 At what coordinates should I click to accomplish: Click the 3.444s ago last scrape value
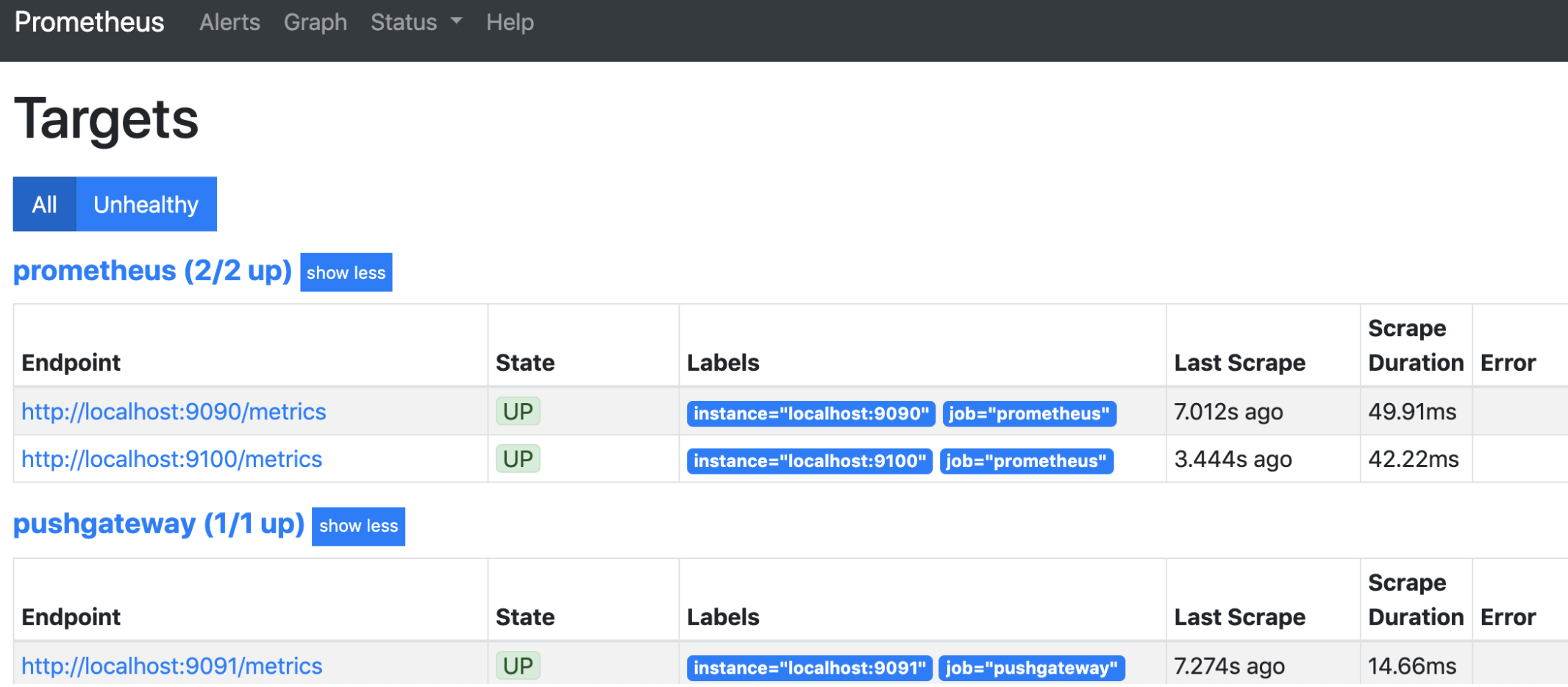1233,460
